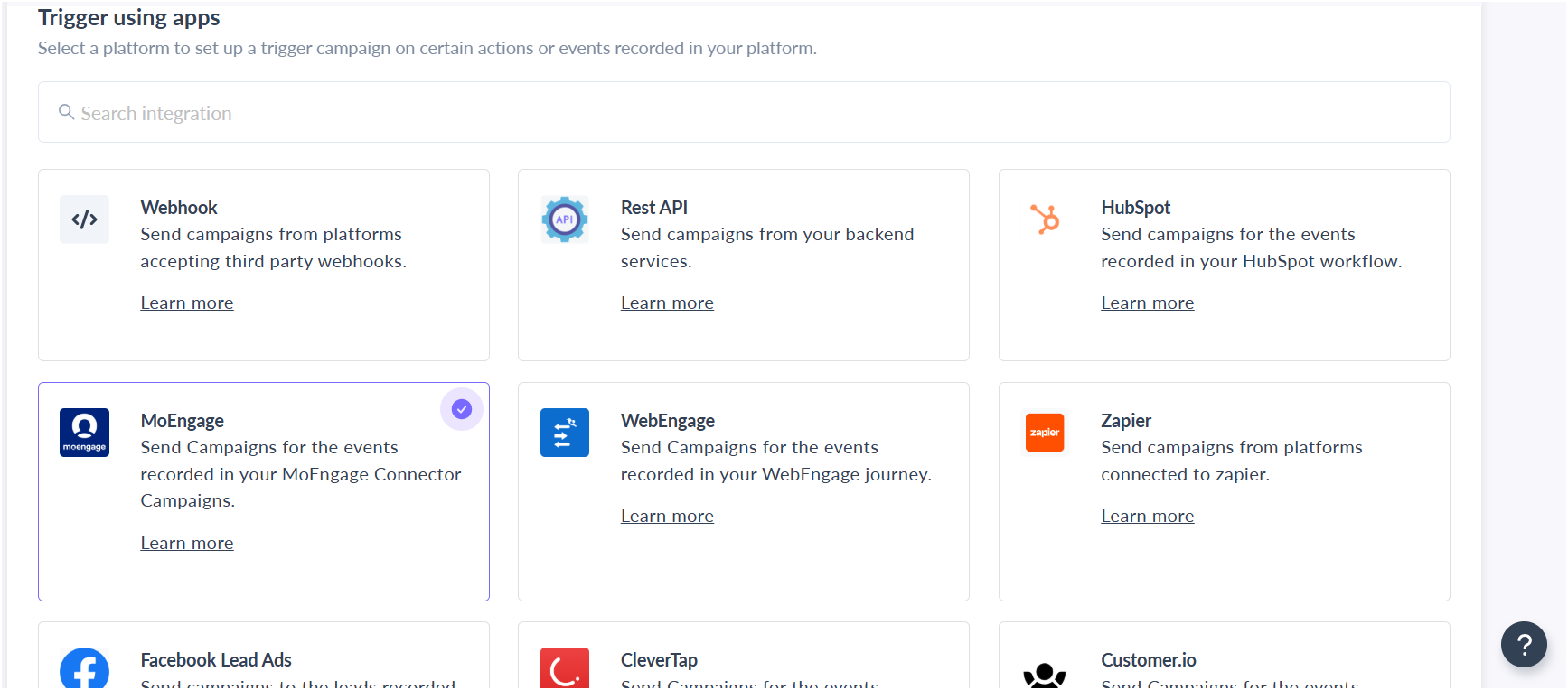Open Learn more link under Rest API

[667, 303]
